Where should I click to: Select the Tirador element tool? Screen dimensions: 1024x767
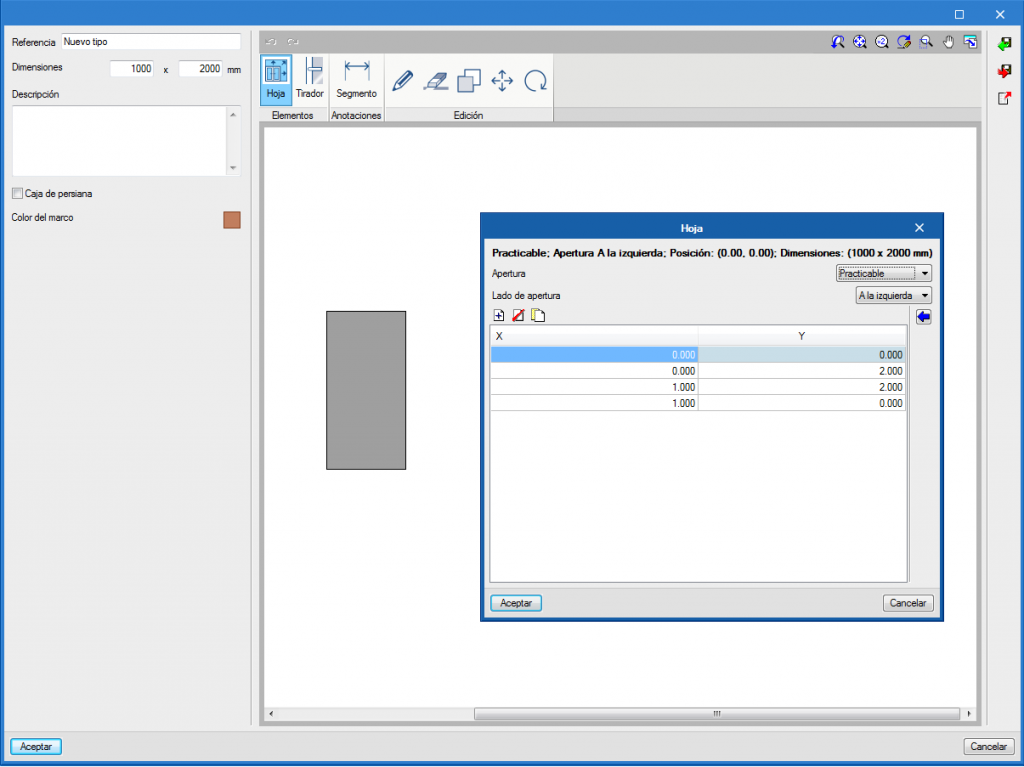[x=310, y=80]
